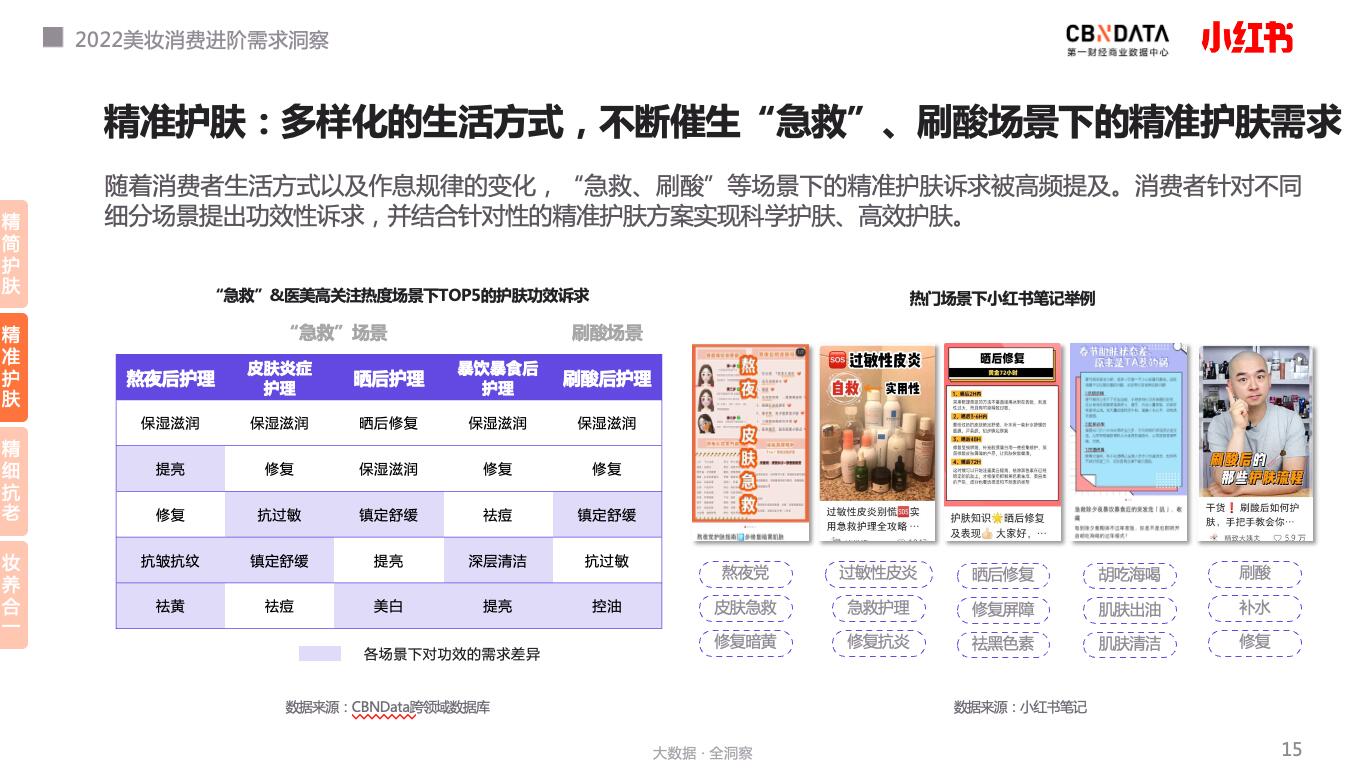Click the 祛黑色素 tag pill
1356x772 pixels.
(1003, 643)
